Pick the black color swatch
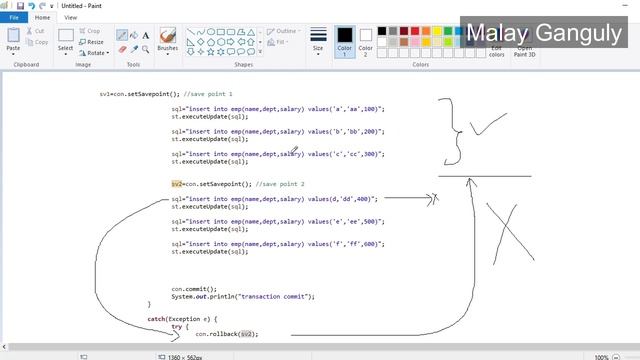This screenshot has width=640, height=360. 382,31
